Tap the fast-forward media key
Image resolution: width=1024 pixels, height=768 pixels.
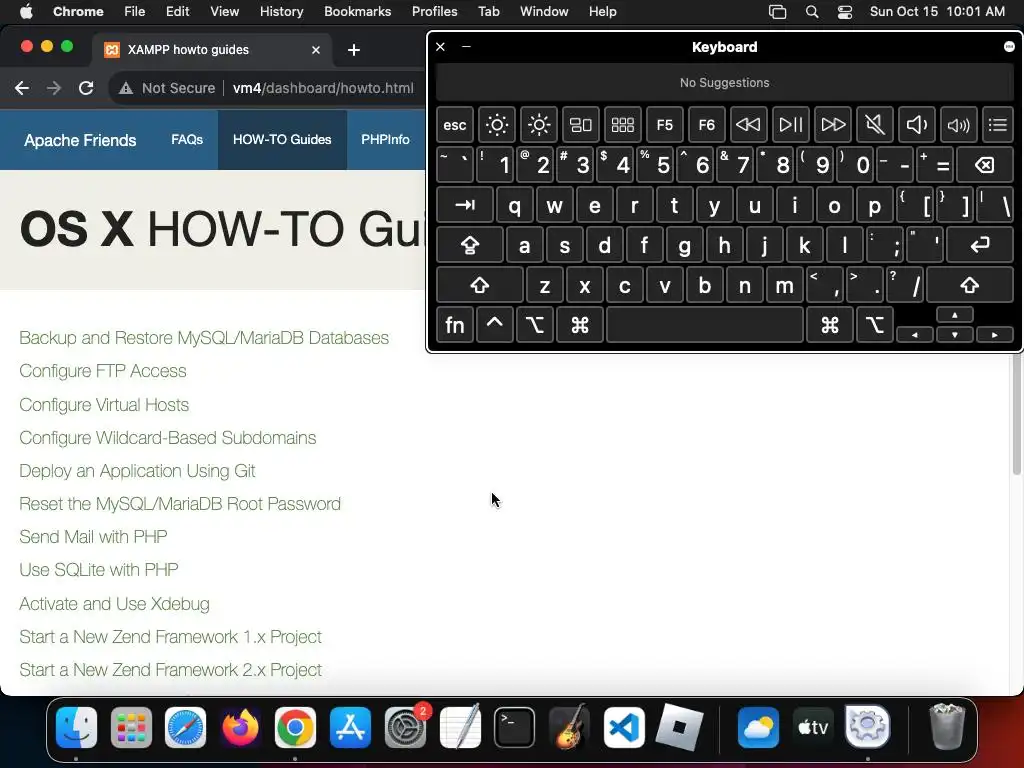[833, 125]
